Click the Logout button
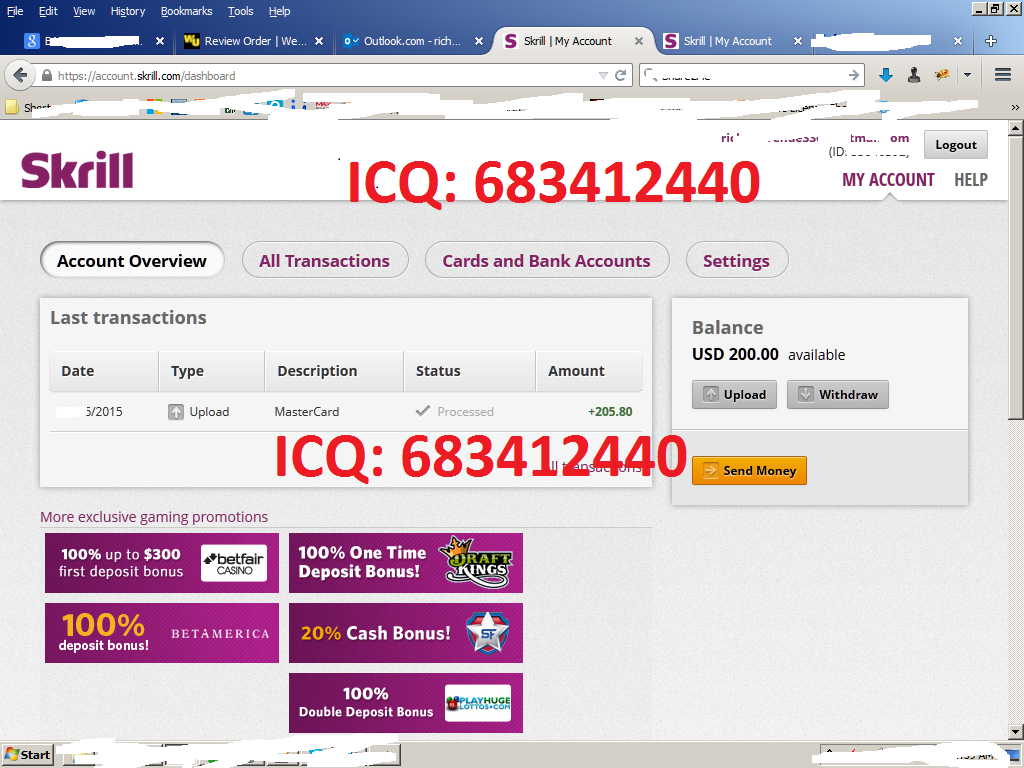Image resolution: width=1024 pixels, height=768 pixels. [955, 145]
